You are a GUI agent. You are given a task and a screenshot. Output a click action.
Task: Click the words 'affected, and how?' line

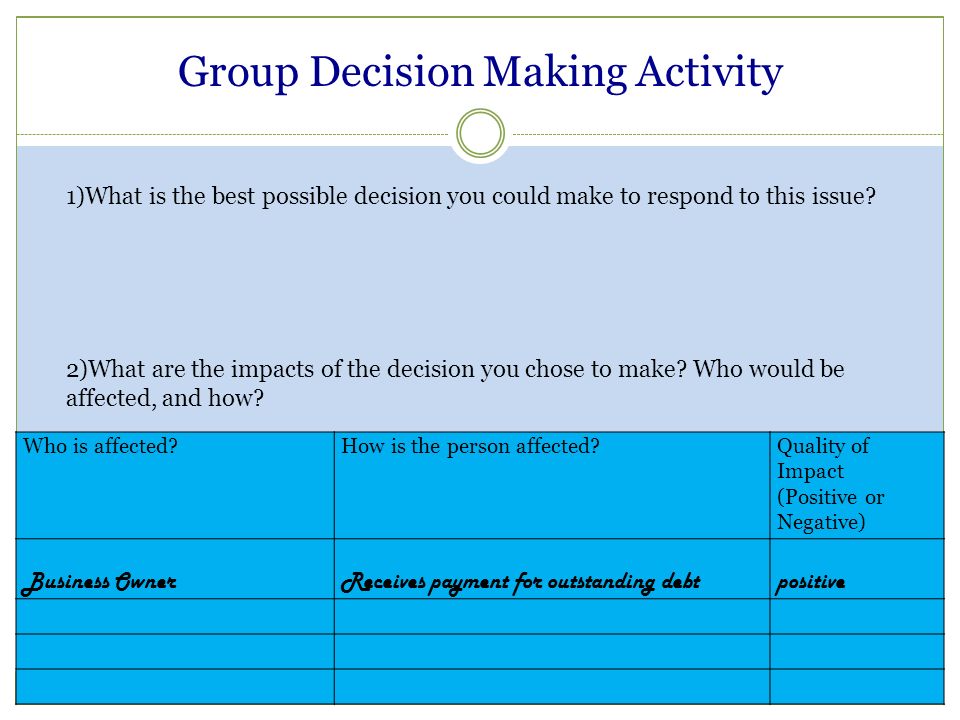tap(165, 398)
